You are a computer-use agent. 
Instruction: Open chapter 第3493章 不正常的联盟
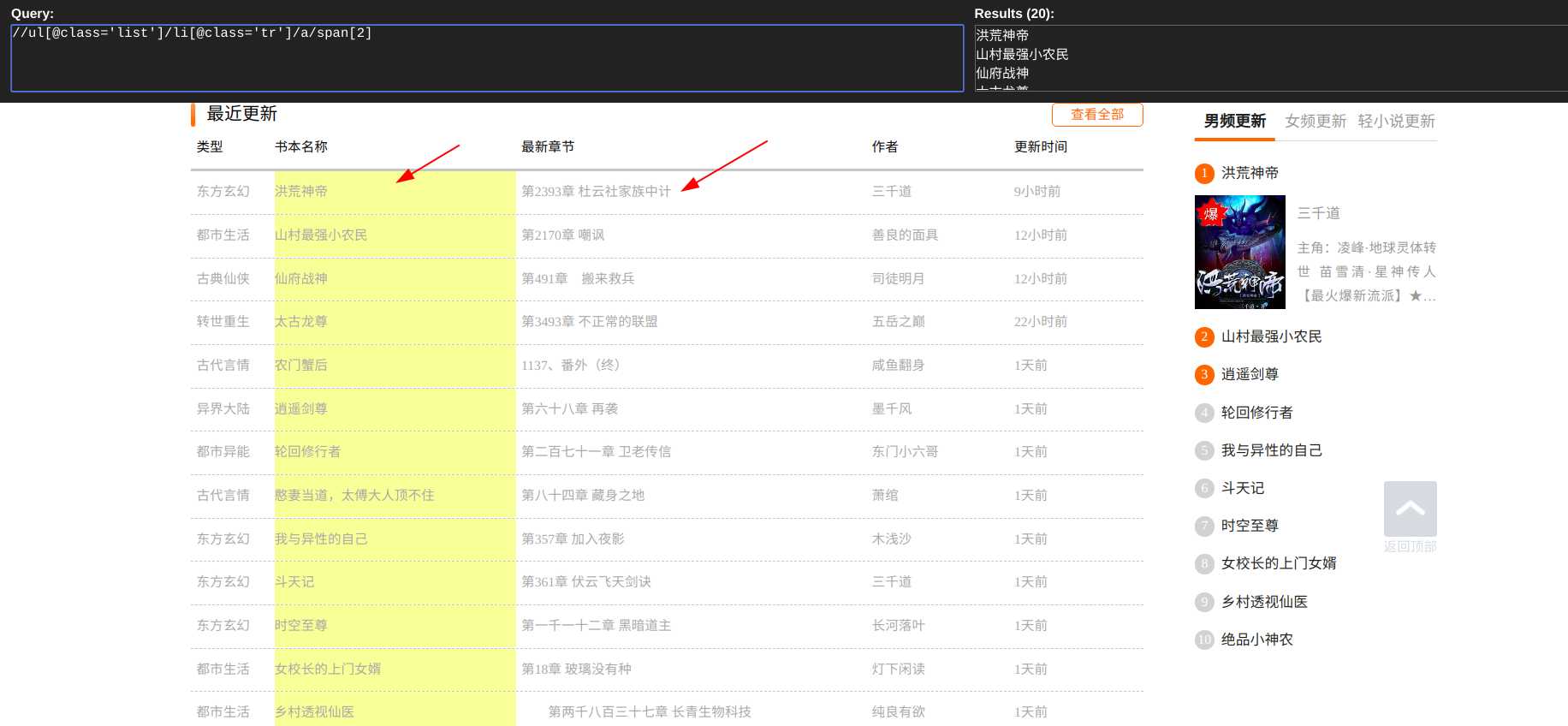click(x=589, y=321)
